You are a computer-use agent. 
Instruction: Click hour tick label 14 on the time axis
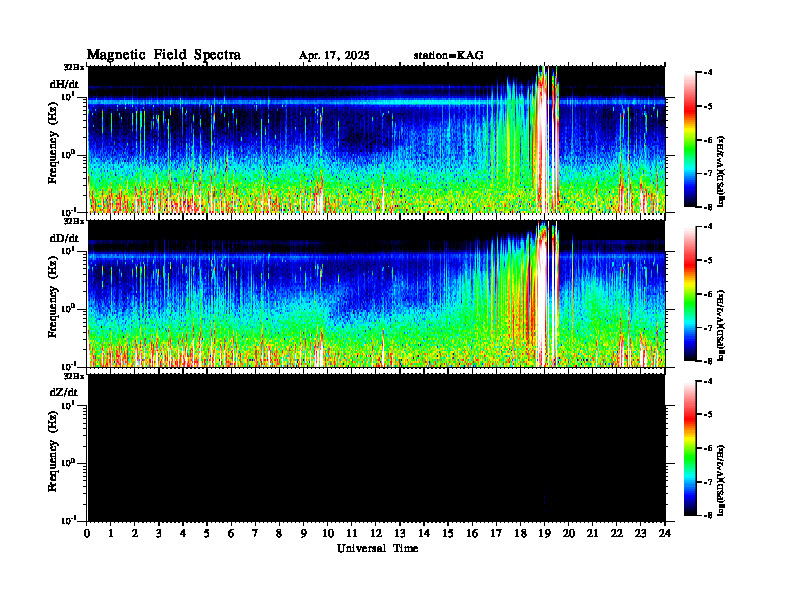click(424, 533)
